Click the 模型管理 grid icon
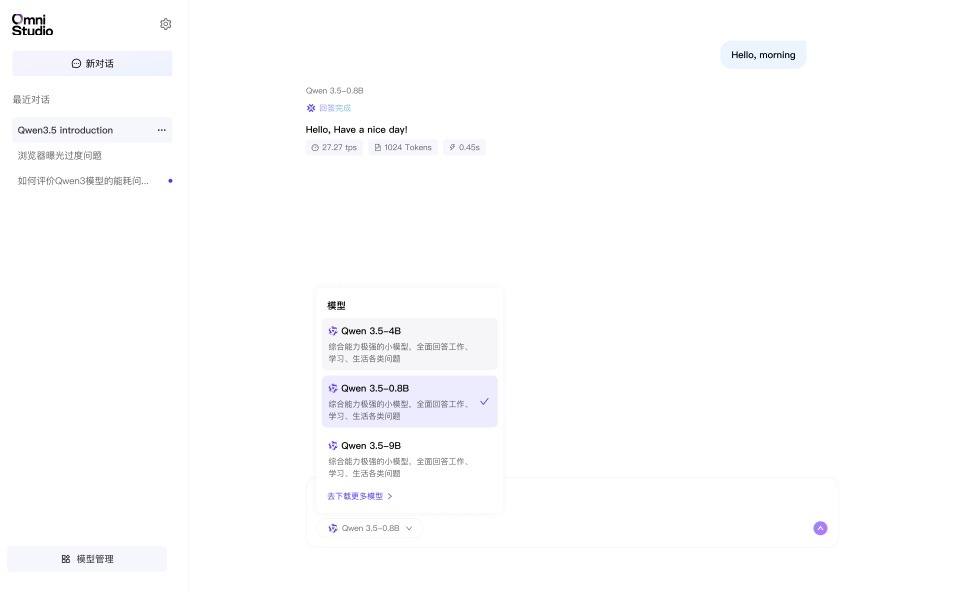The width and height of the screenshot is (954, 592). click(x=66, y=559)
